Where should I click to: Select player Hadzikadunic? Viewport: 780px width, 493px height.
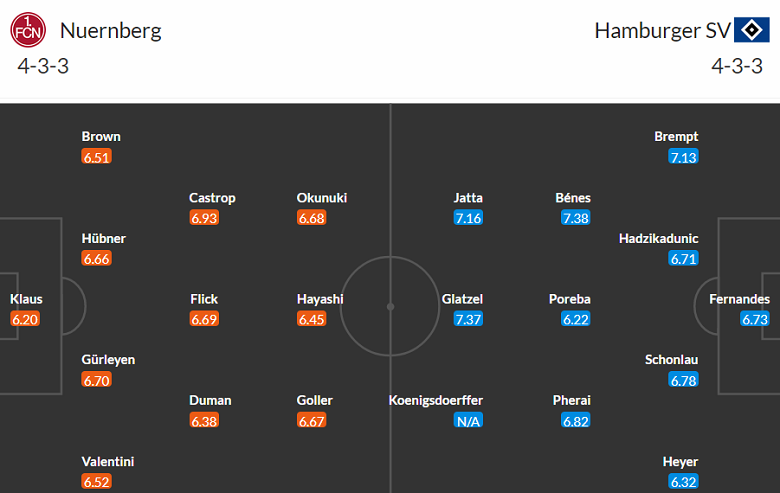[658, 239]
